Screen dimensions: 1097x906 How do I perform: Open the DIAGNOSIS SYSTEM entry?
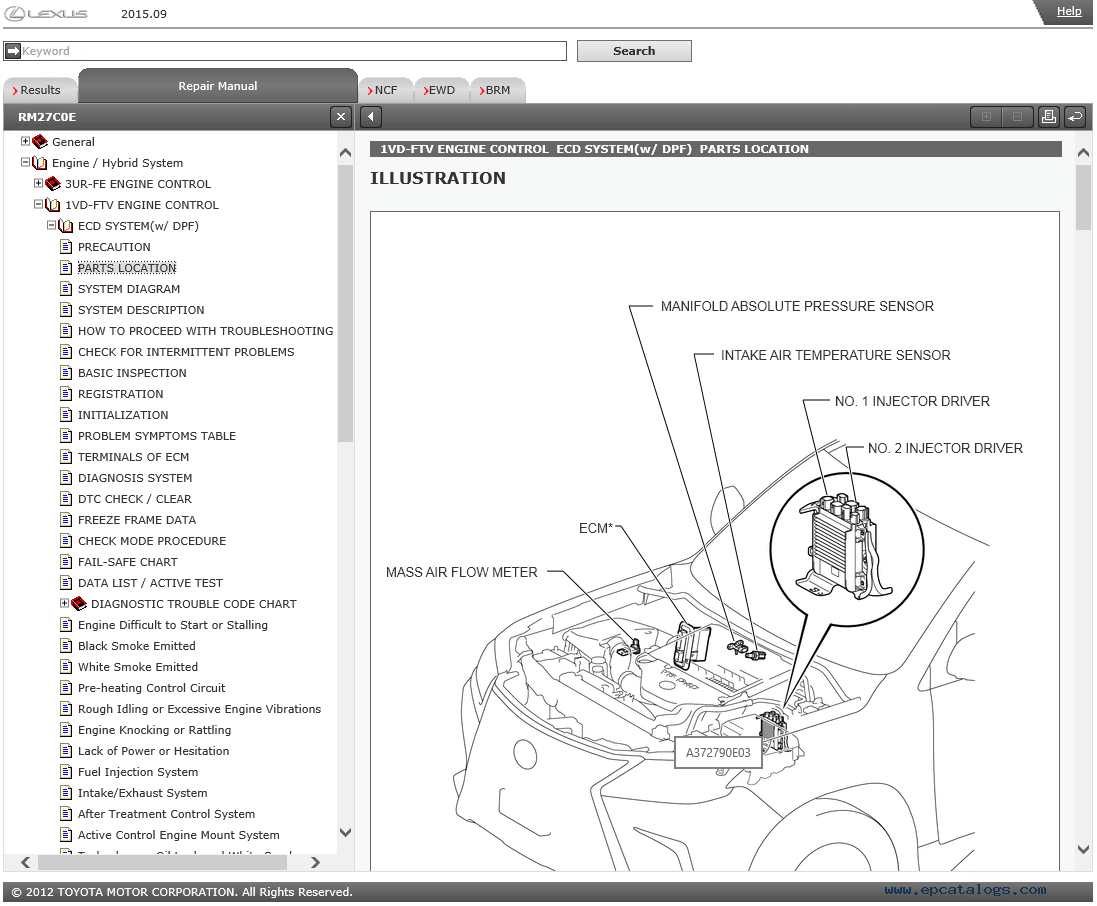(x=135, y=478)
